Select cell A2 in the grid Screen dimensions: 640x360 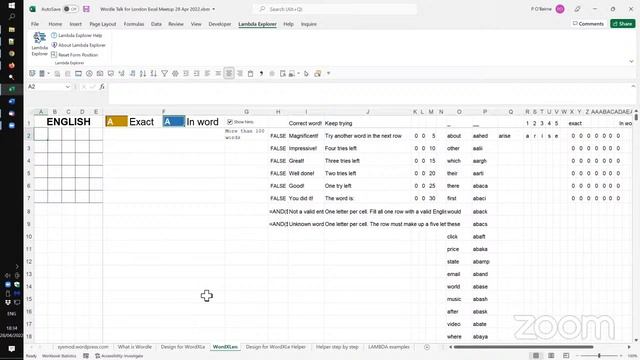coord(41,134)
